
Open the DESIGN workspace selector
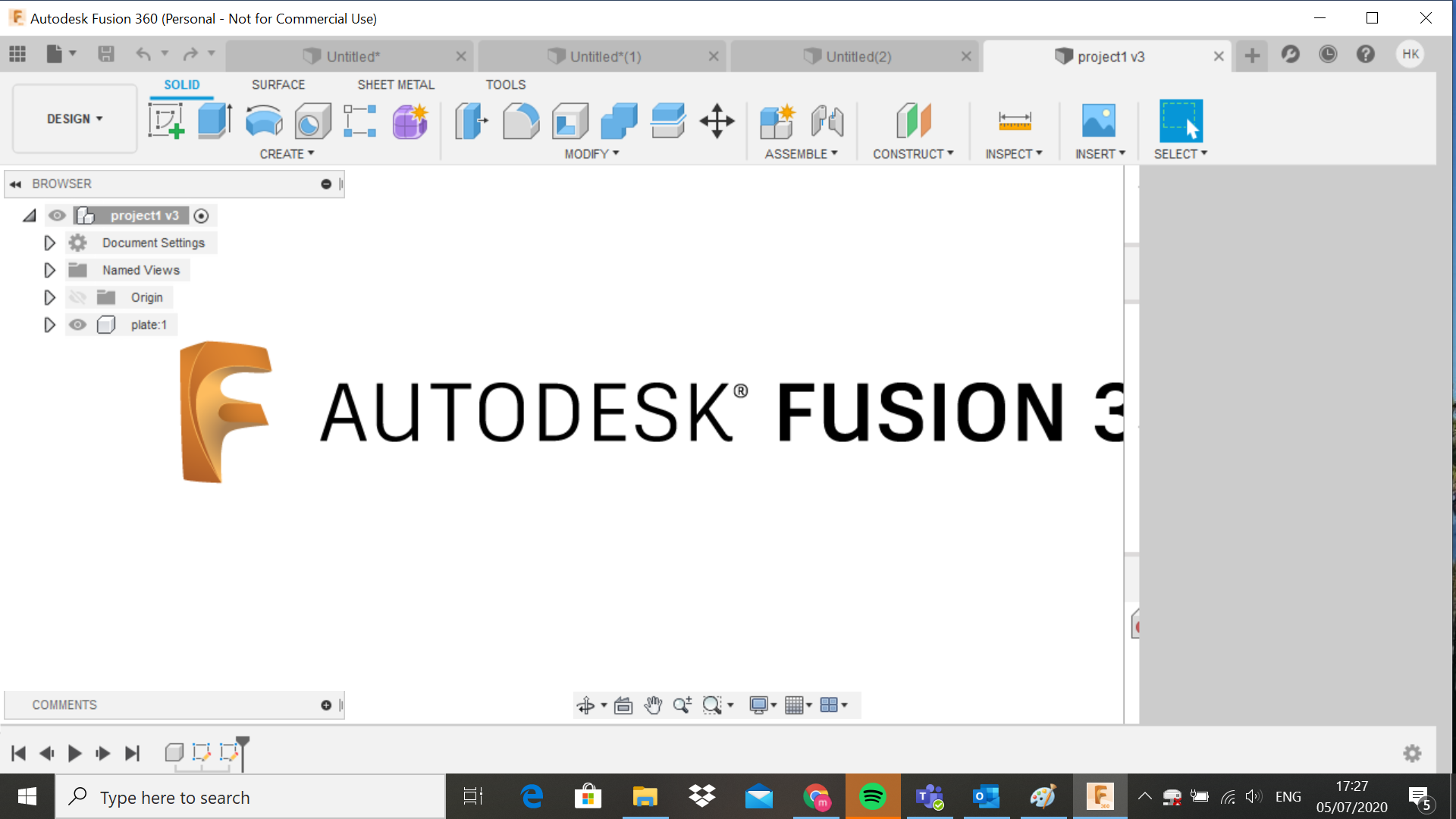click(73, 118)
